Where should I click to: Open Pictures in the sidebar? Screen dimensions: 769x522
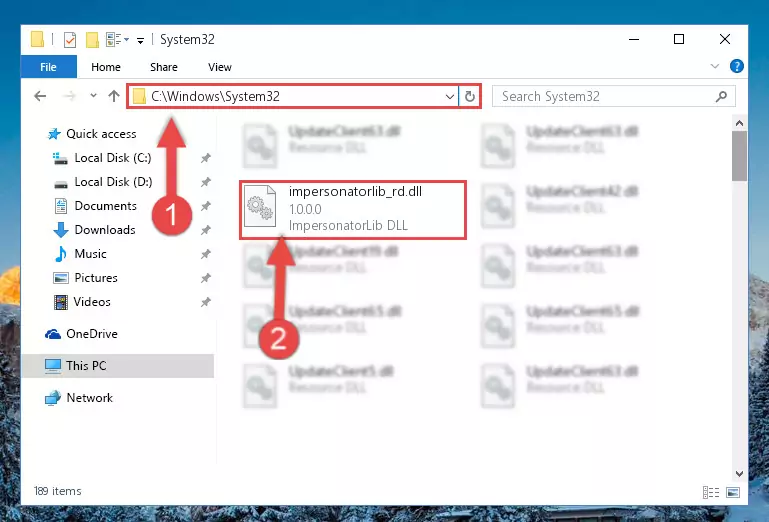click(x=85, y=278)
